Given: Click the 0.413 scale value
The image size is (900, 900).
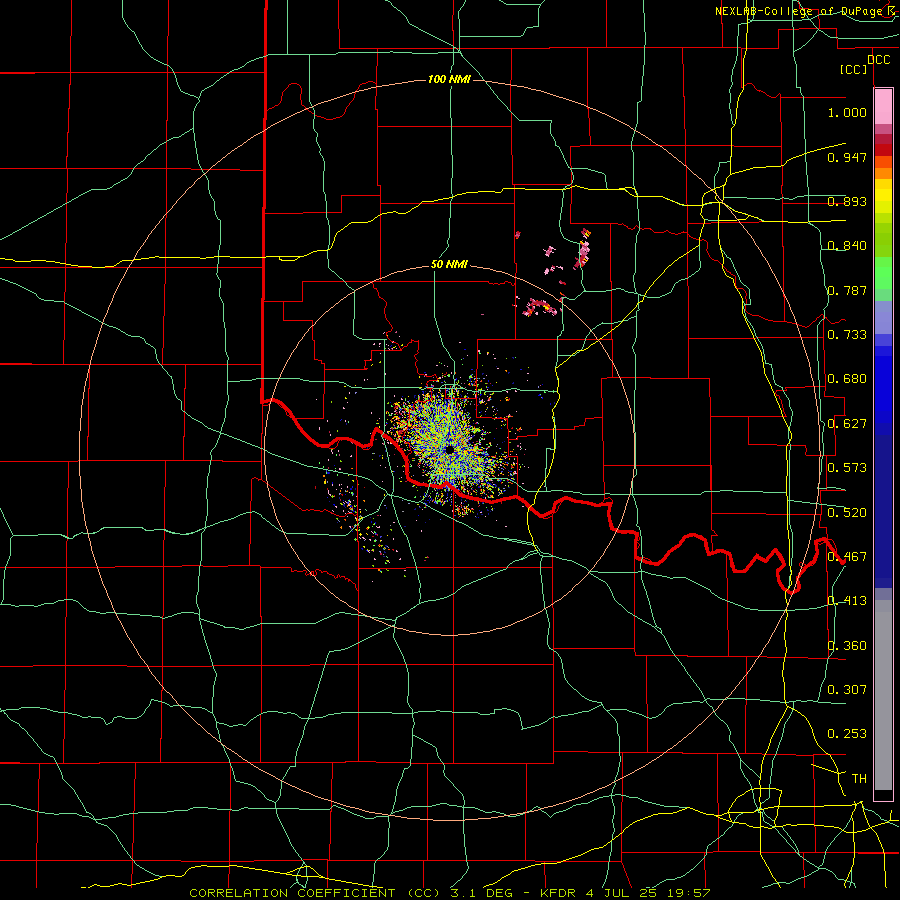Looking at the screenshot, I should [847, 601].
